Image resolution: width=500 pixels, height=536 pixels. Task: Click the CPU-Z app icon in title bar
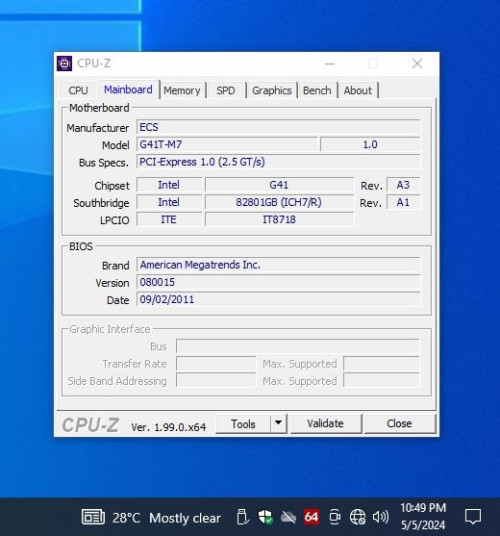click(x=64, y=63)
